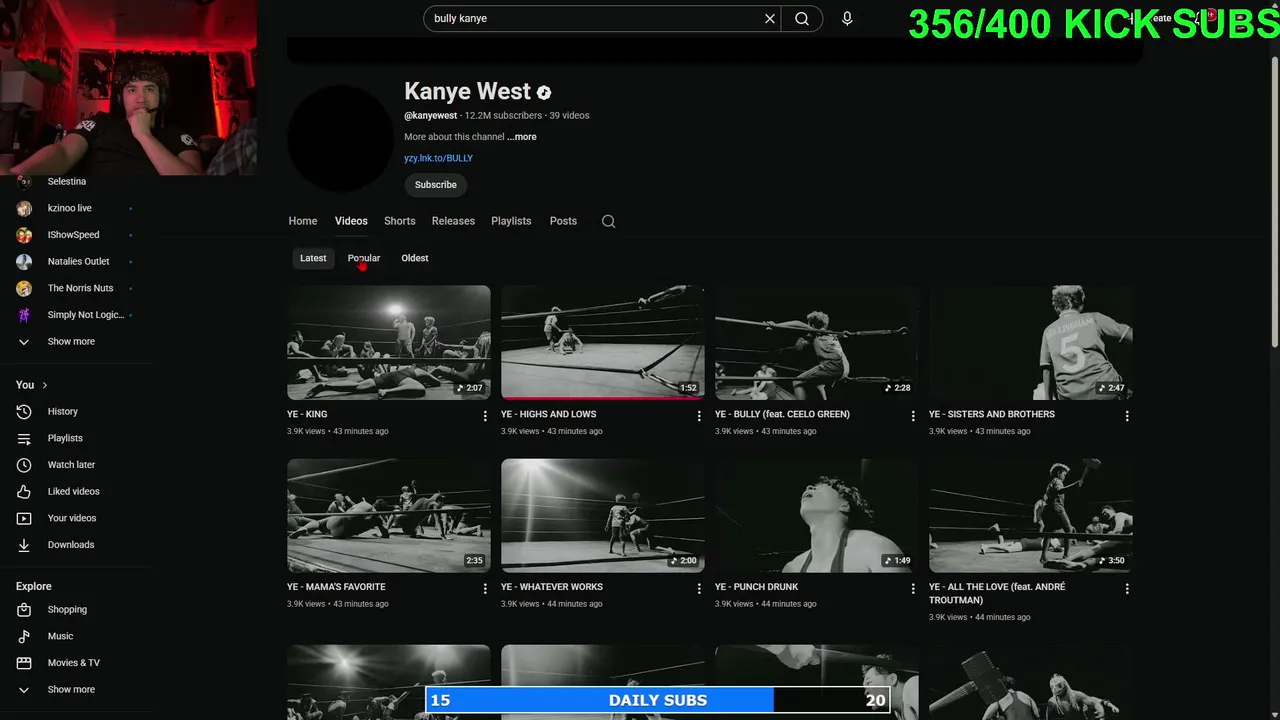
Task: Click the magnifier search button
Action: [x=802, y=18]
